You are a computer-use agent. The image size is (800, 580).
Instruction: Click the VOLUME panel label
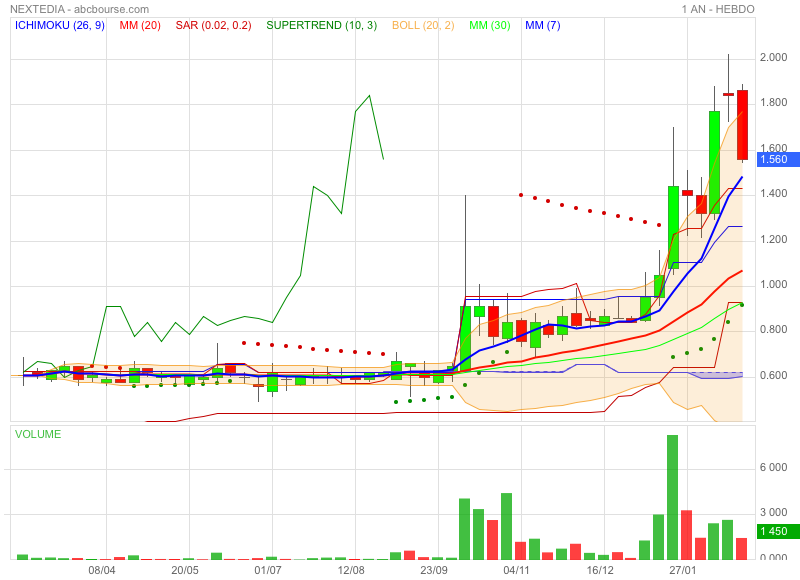38,434
